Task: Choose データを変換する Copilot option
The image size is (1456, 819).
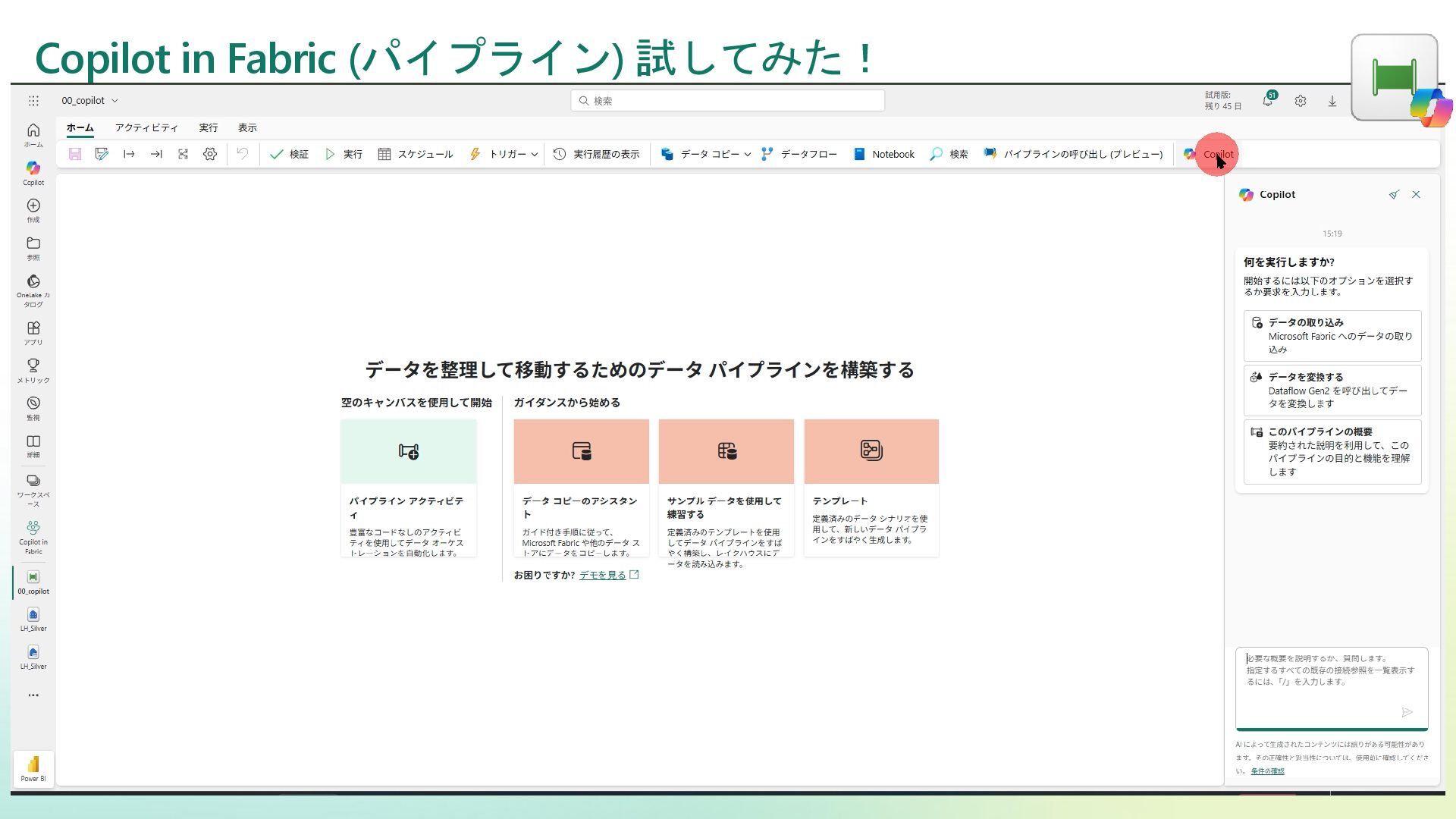Action: (1332, 391)
